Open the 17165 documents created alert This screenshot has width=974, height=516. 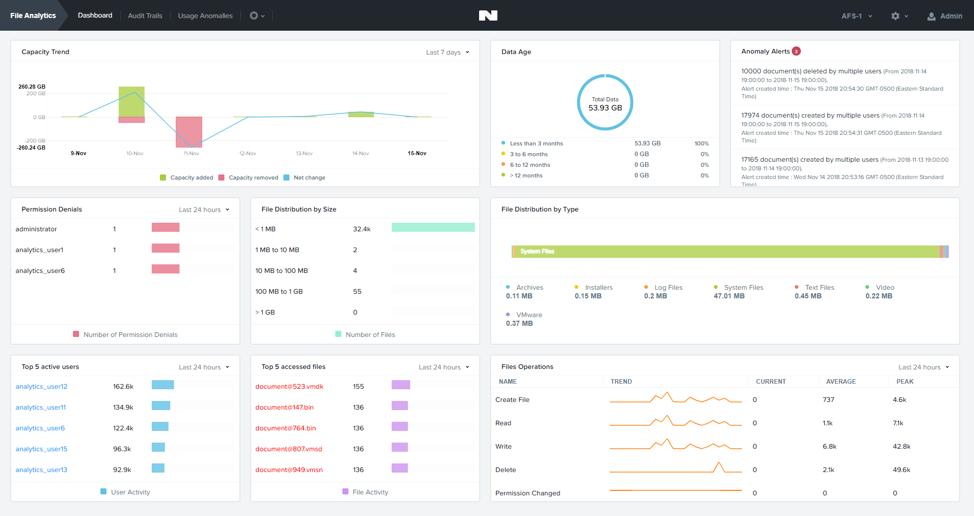(845, 171)
